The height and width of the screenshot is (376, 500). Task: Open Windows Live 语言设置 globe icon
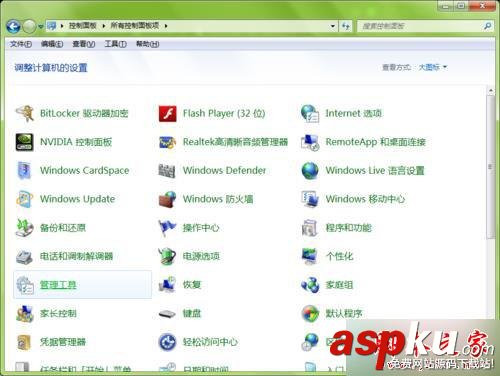coord(310,170)
